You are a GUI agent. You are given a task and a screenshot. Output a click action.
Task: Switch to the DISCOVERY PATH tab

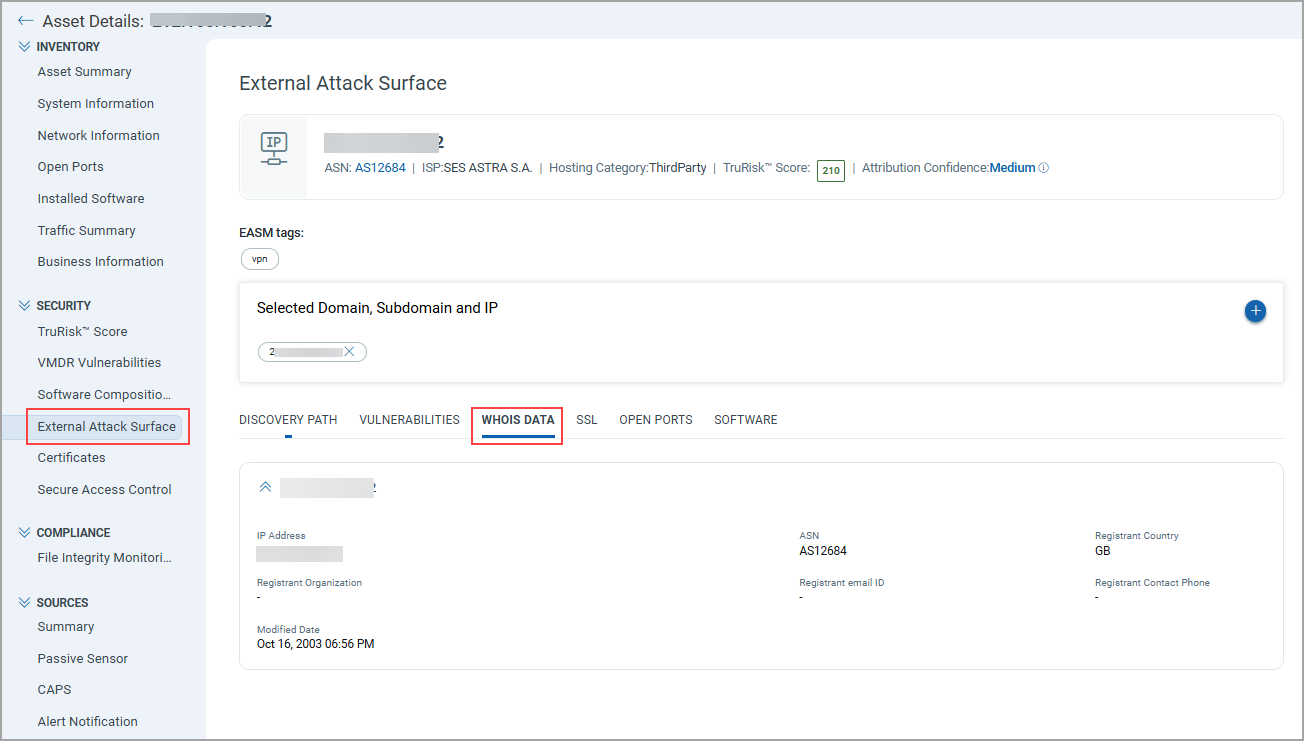click(x=288, y=419)
